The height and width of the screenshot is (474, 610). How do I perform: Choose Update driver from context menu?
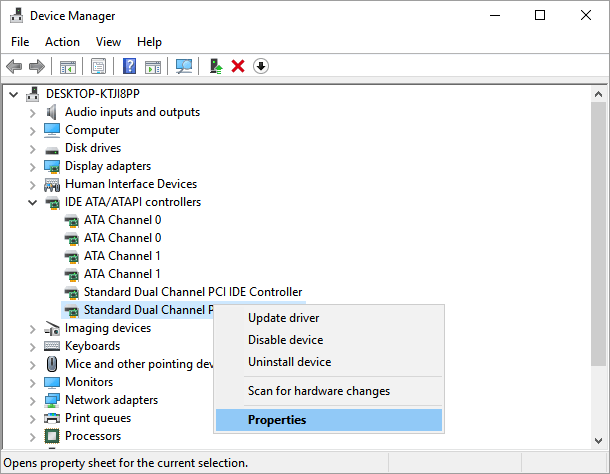(x=284, y=318)
